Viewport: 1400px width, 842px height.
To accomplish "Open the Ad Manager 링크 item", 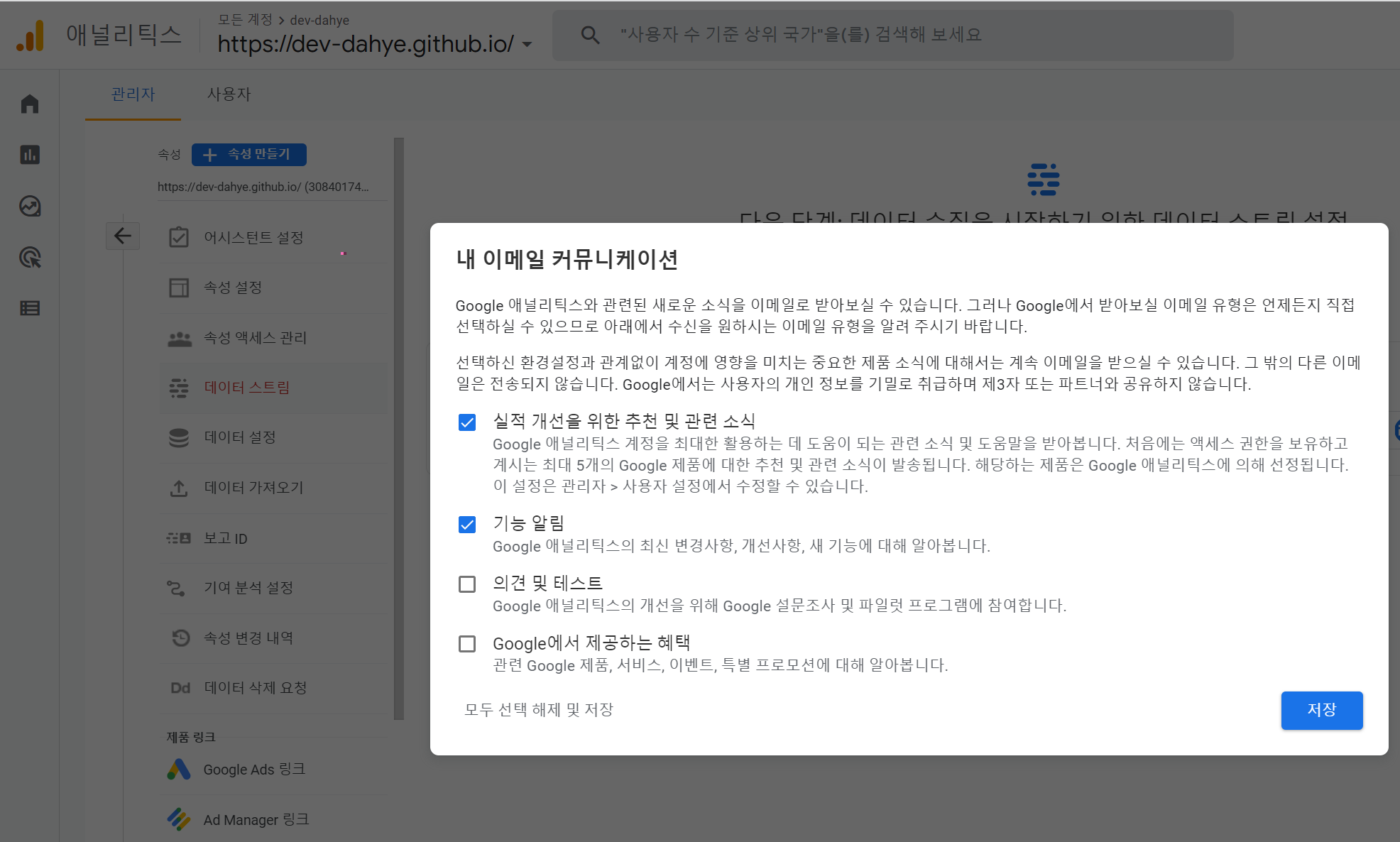I will pyautogui.click(x=273, y=819).
